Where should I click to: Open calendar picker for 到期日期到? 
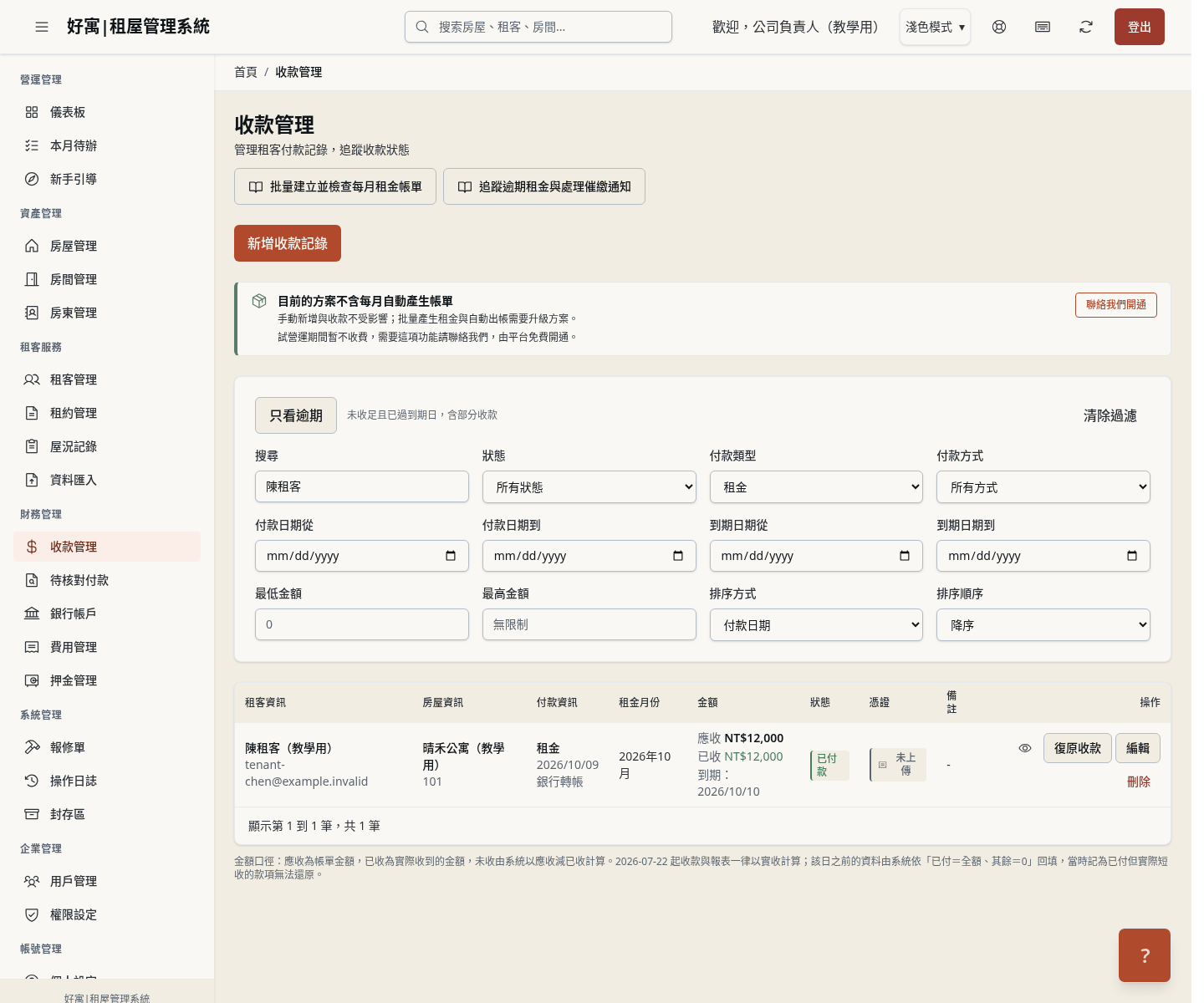point(1132,556)
